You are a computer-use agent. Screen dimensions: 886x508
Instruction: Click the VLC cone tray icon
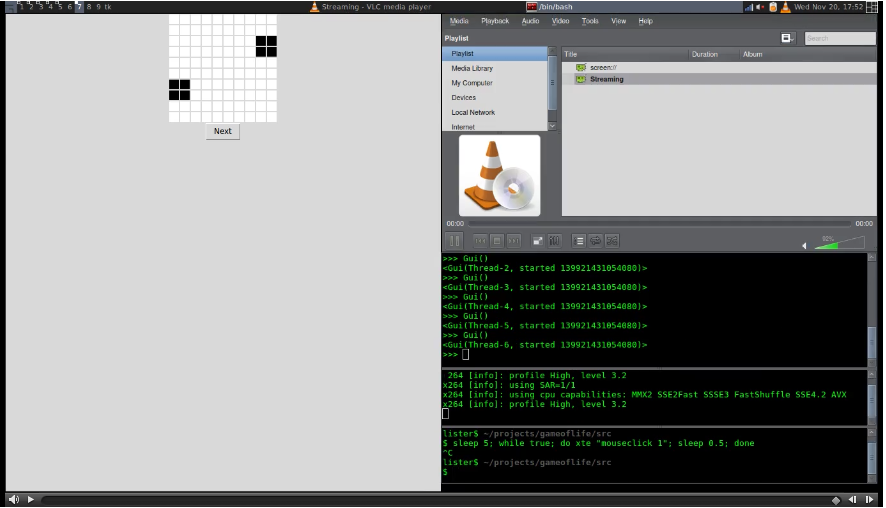coord(785,7)
